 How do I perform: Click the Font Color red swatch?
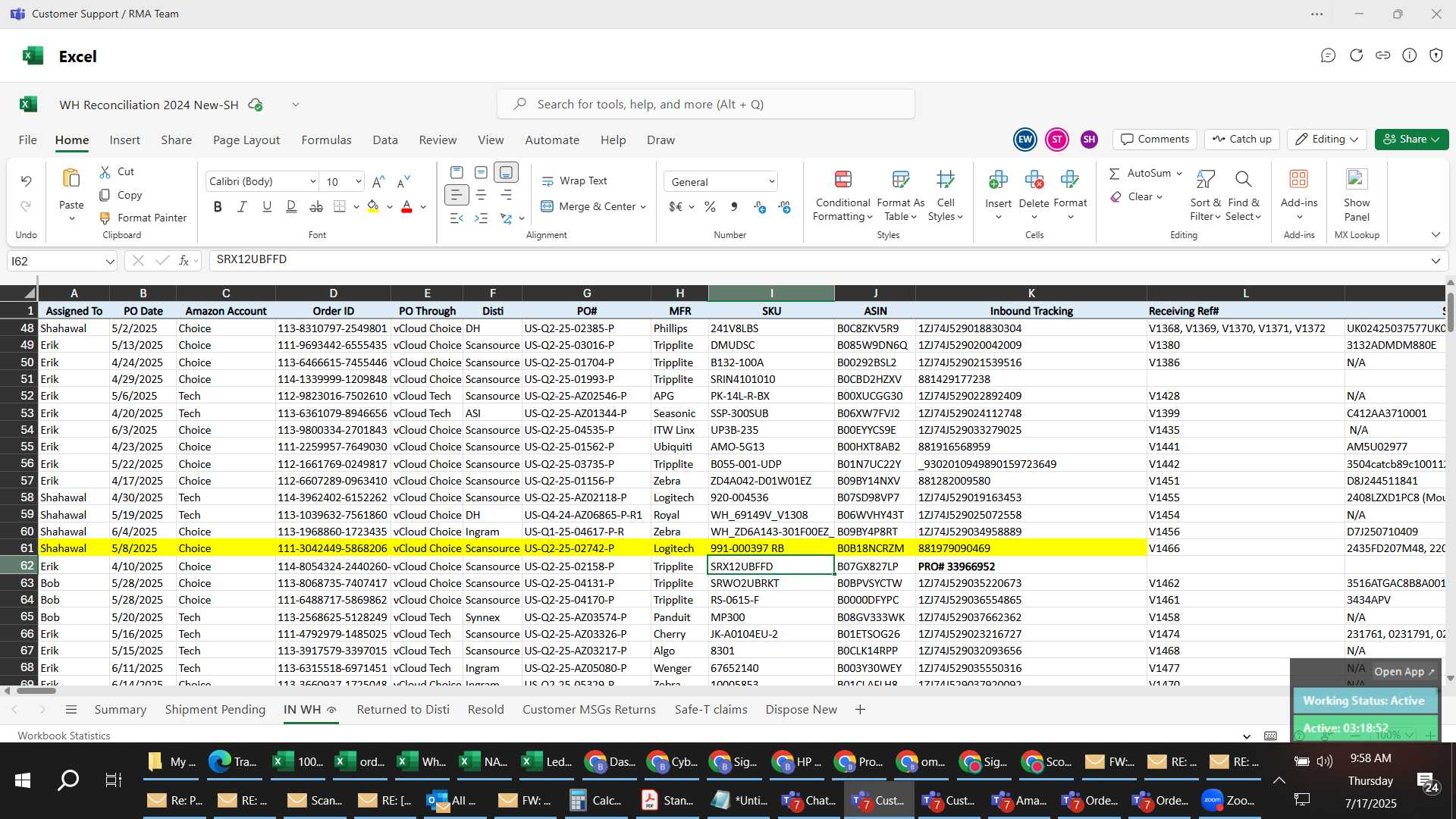point(406,206)
